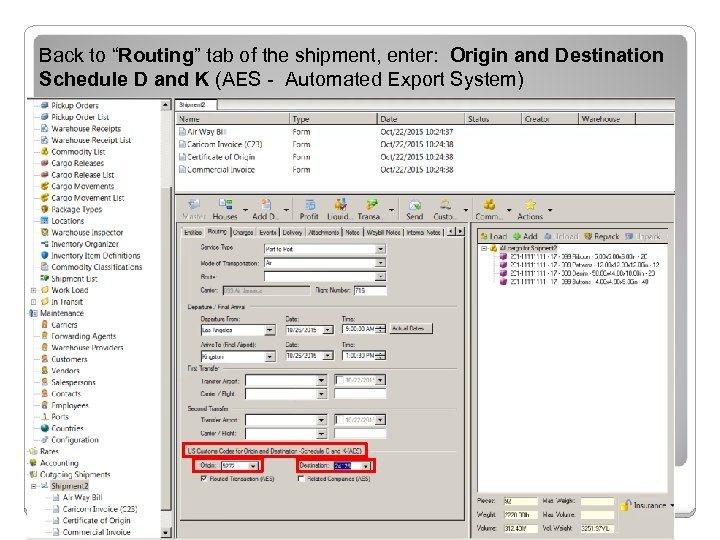Click the Load cargo icon
This screenshot has width=720, height=540.
(484, 236)
